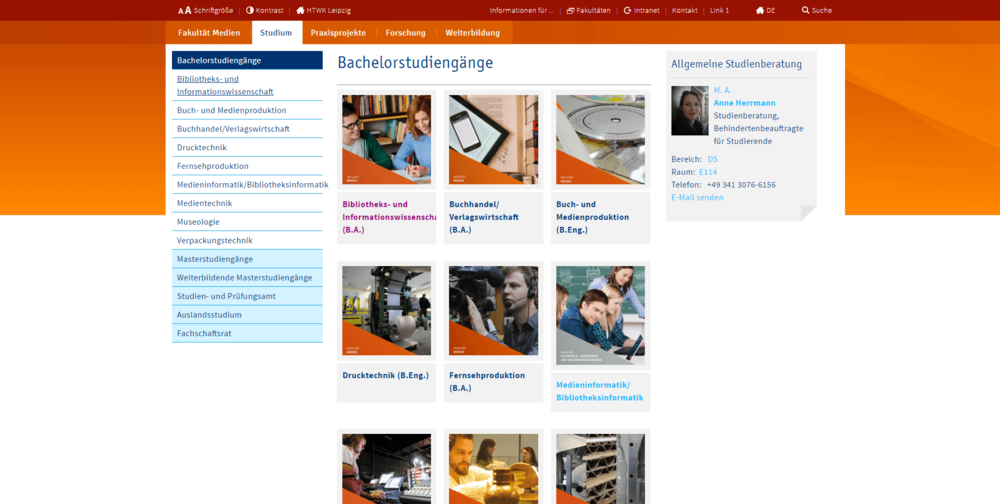
Task: Click the Intranet login icon
Action: [x=627, y=10]
